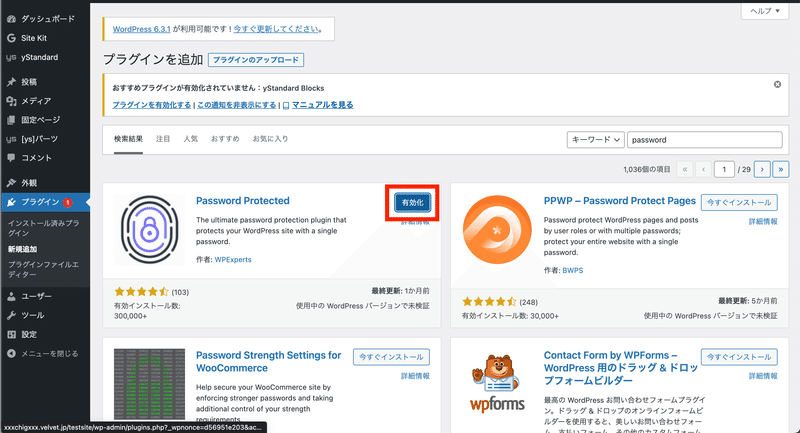This screenshot has height=433, width=800.
Task: Open Pages (固定ページ) icon in sidebar
Action: [x=11, y=120]
